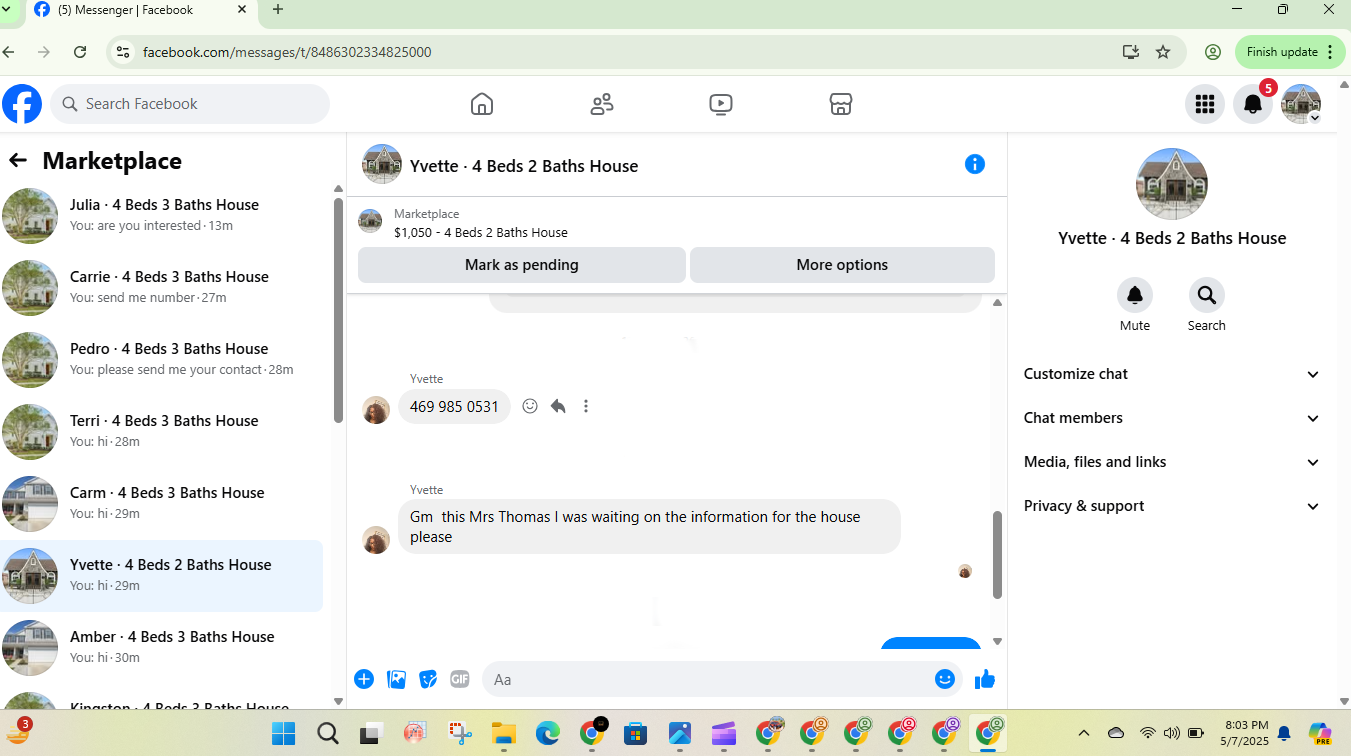Screen dimensions: 1351x756
Task: Click the browser address bar URL
Action: coord(287,52)
